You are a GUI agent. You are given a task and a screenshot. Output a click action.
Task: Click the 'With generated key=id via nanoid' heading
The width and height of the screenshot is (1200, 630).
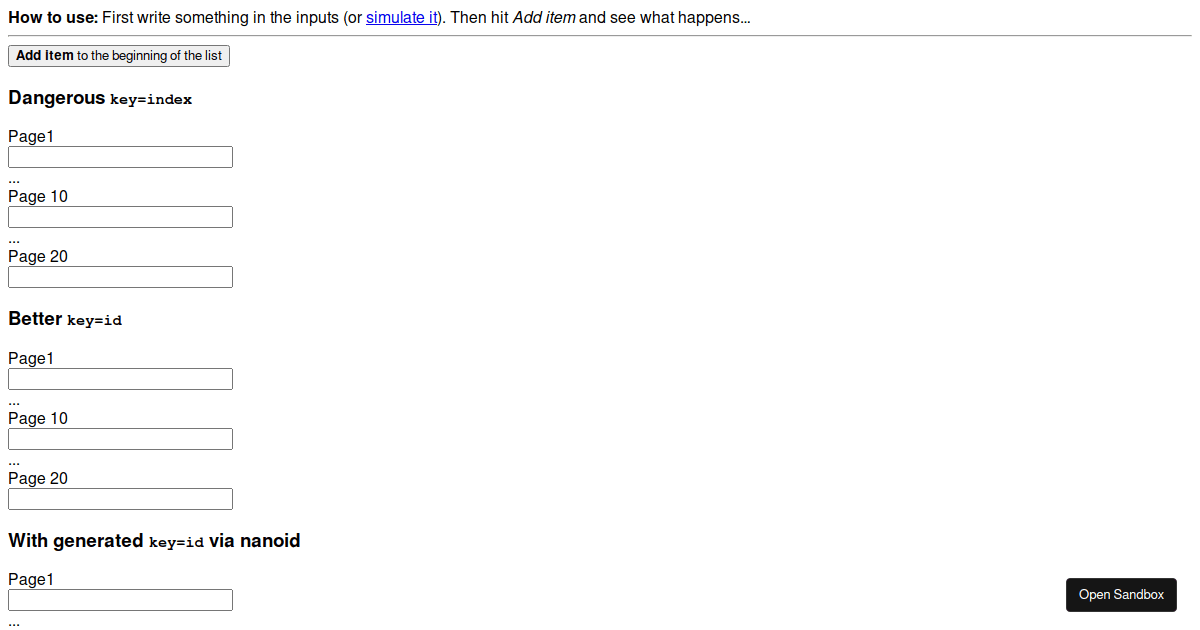154,541
